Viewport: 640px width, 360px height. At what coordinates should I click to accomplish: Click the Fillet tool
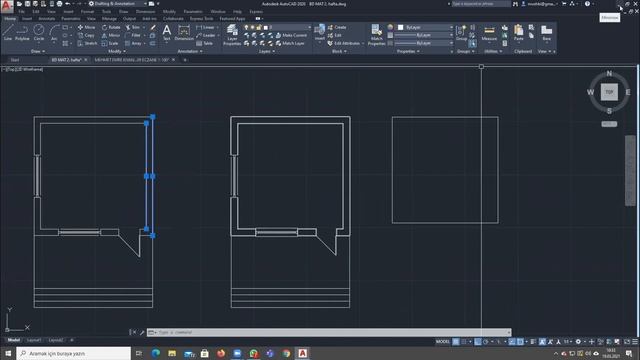133,36
